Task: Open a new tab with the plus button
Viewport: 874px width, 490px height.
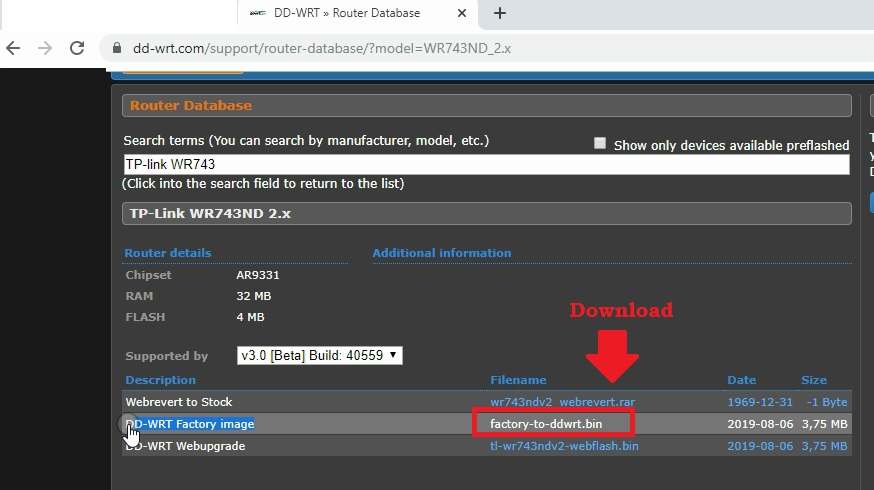Action: 500,13
